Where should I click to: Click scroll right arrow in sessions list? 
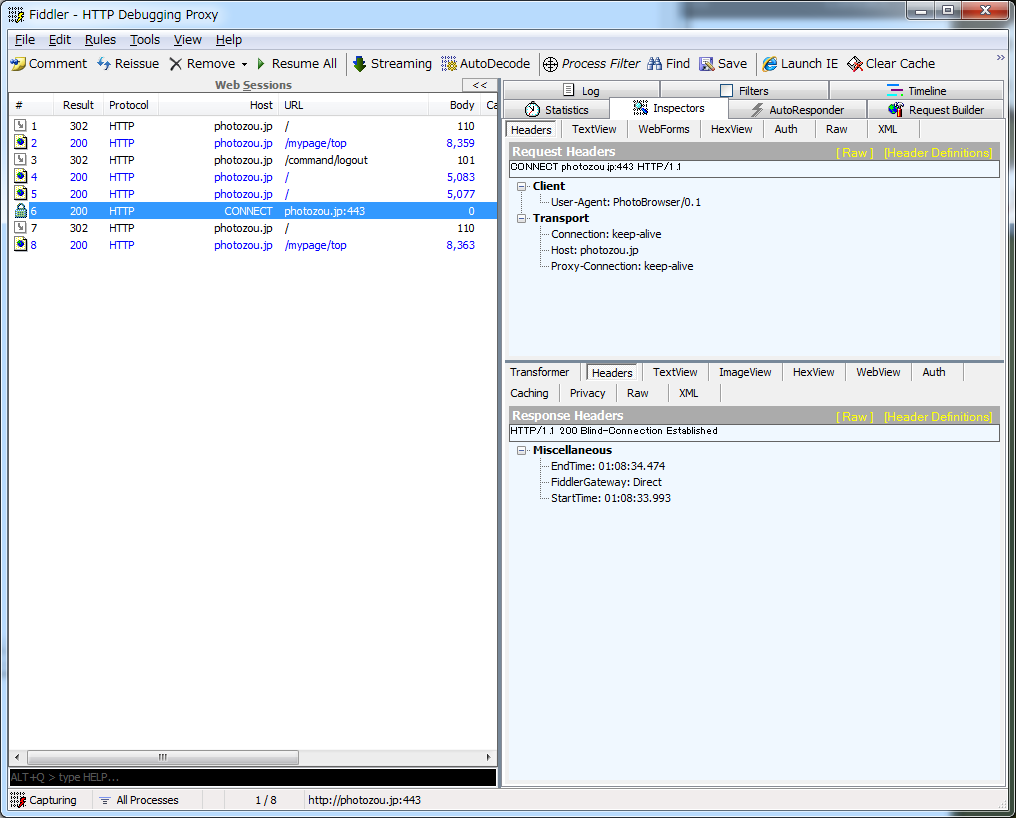pos(488,757)
